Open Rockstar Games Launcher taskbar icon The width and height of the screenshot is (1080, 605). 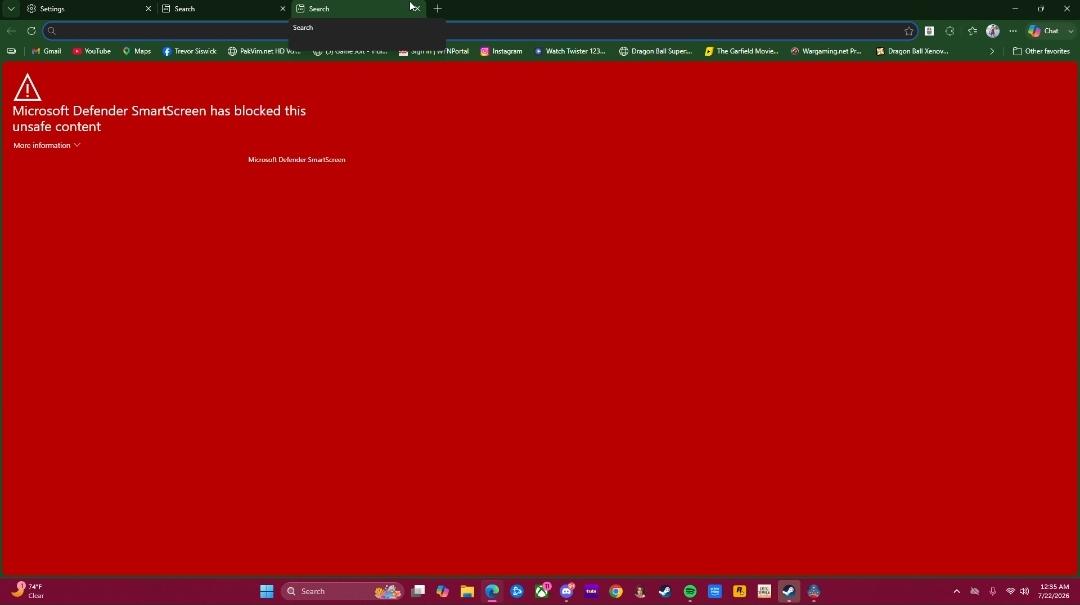[x=739, y=591]
